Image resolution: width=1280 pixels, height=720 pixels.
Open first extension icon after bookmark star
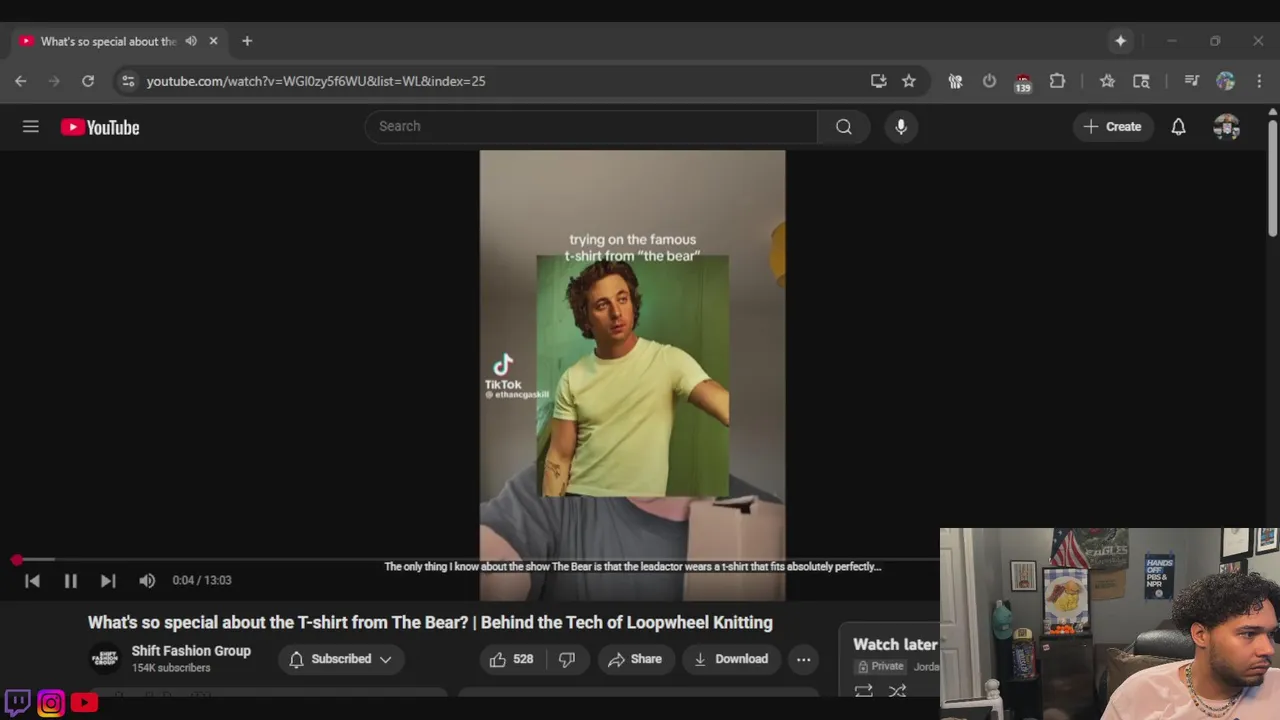coord(955,81)
